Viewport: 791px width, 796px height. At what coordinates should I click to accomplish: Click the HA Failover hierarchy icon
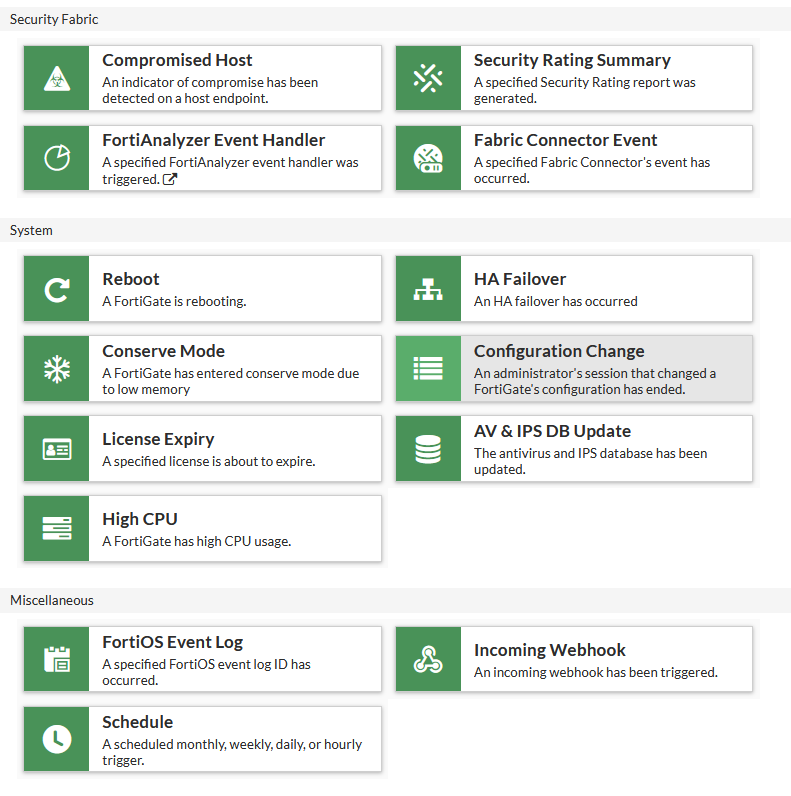click(428, 289)
